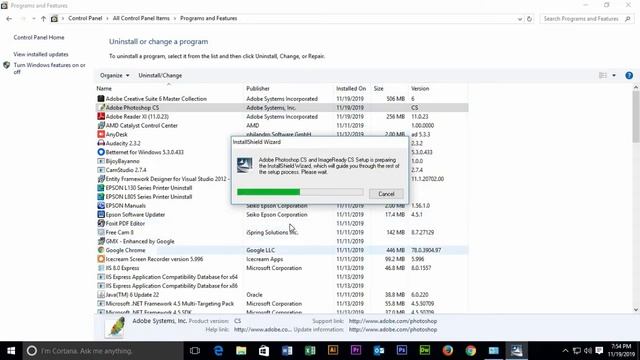Open the blue Help question icon
This screenshot has height=360, width=640.
pos(629,76)
